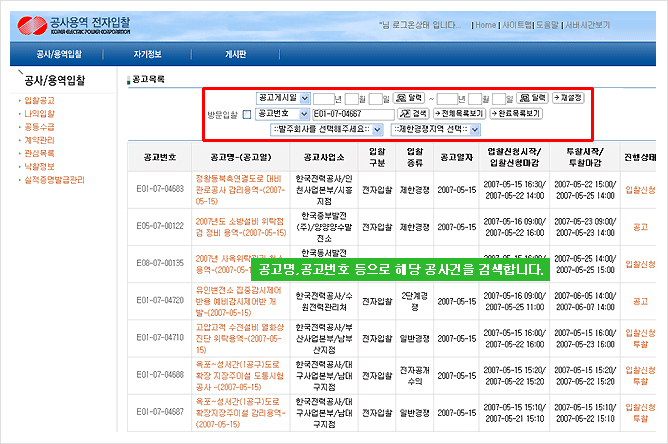Click notice number E01-07-04683
Image resolution: width=668 pixels, height=444 pixels.
click(x=160, y=189)
